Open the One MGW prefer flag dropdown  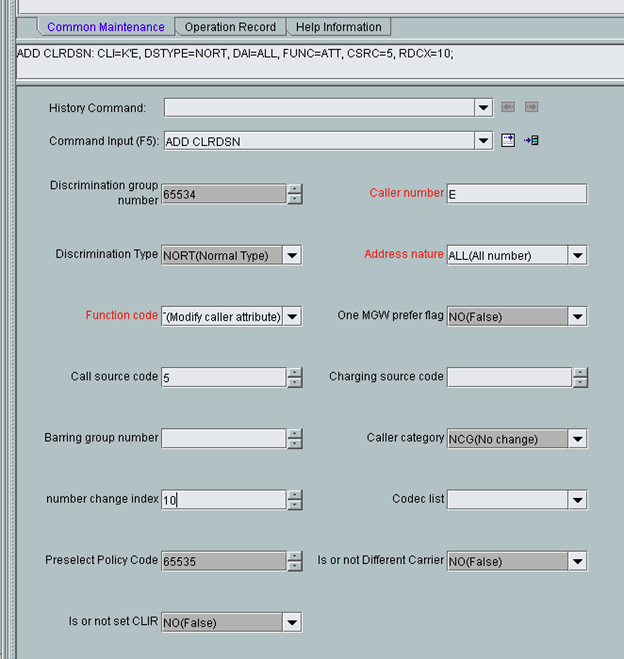(577, 316)
